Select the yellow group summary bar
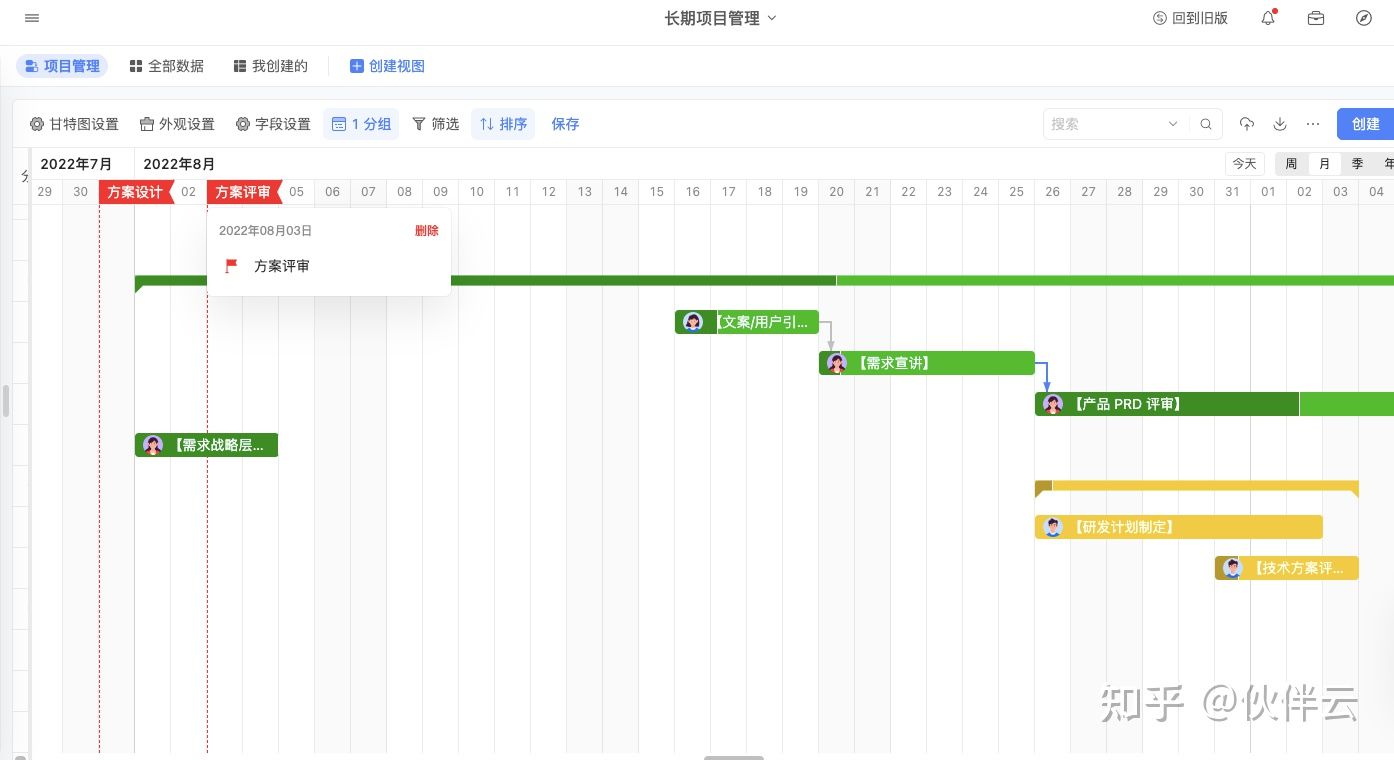 1197,486
